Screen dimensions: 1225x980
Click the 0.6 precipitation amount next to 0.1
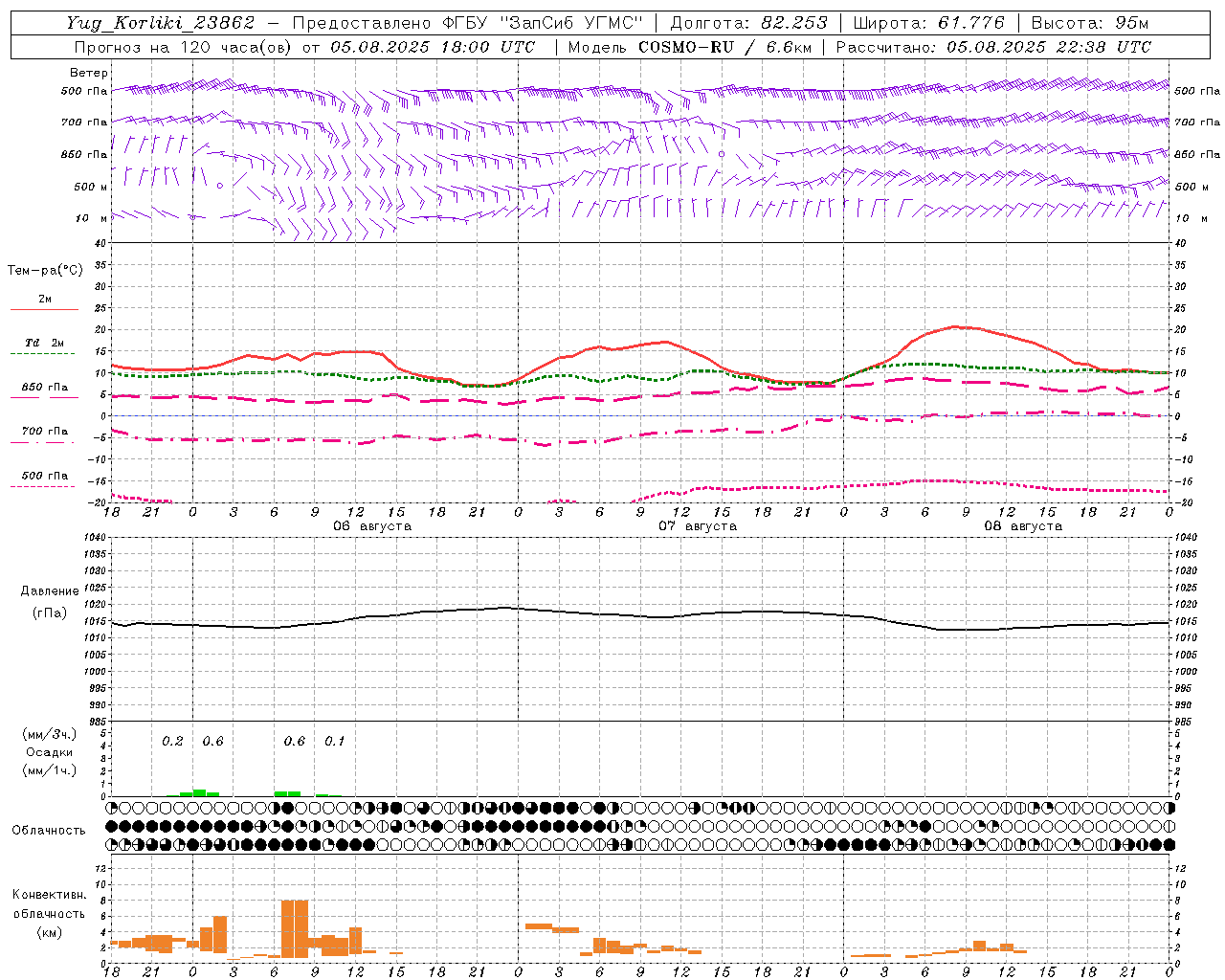(x=295, y=742)
